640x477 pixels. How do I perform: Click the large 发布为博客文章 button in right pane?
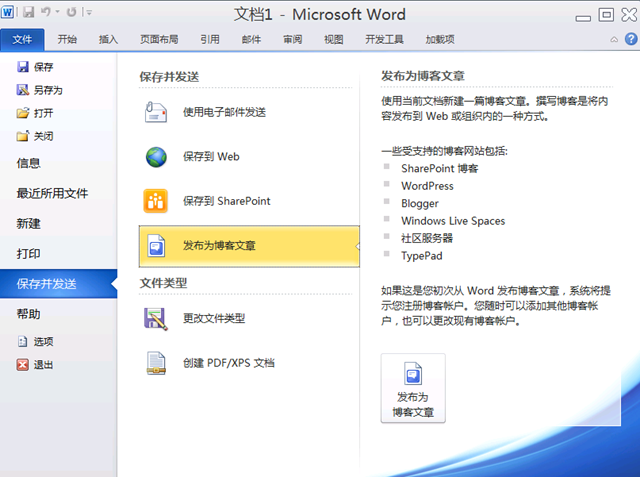413,388
